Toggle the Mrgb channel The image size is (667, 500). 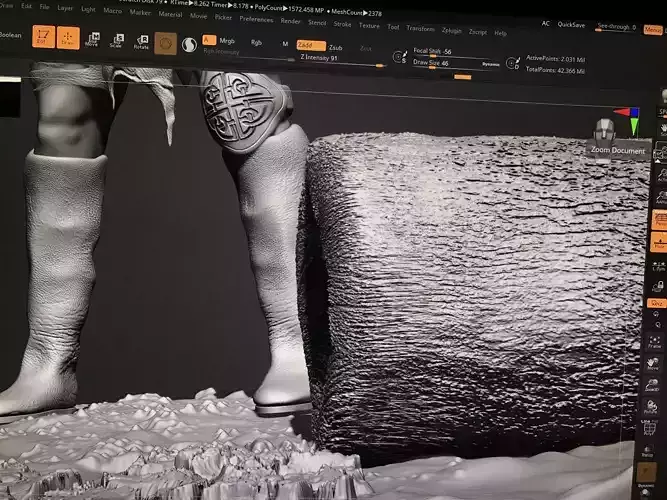227,41
